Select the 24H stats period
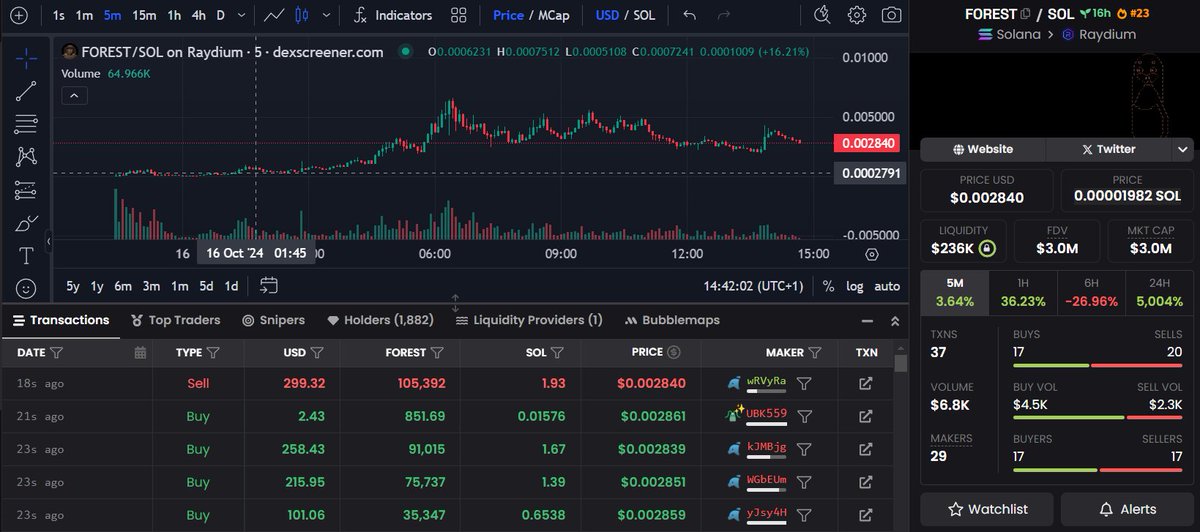The width and height of the screenshot is (1200, 532). pos(1159,293)
